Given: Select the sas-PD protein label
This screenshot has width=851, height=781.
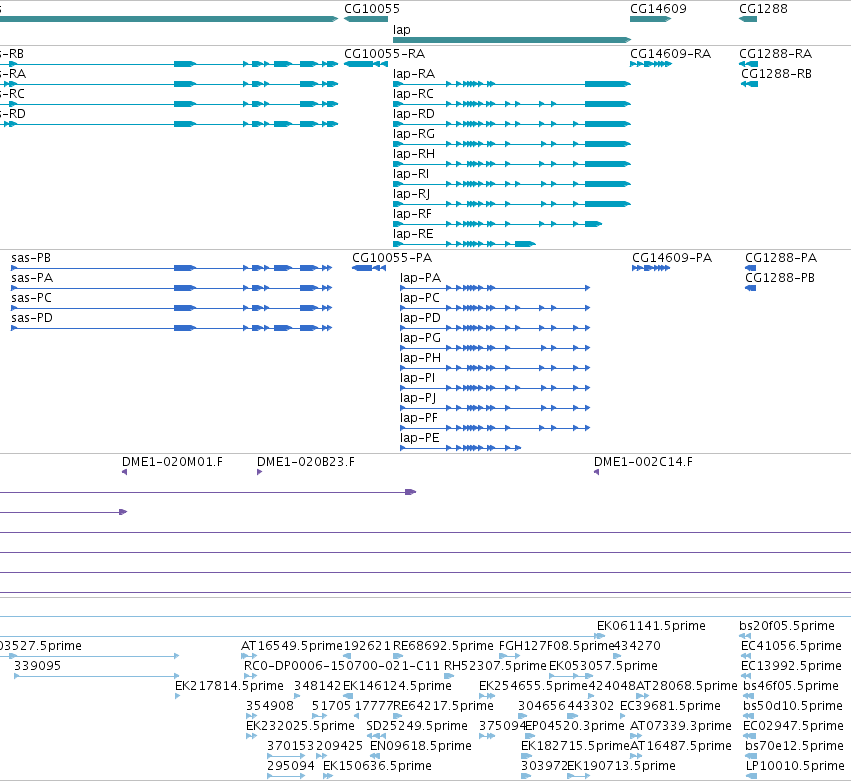Looking at the screenshot, I should [x=32, y=318].
